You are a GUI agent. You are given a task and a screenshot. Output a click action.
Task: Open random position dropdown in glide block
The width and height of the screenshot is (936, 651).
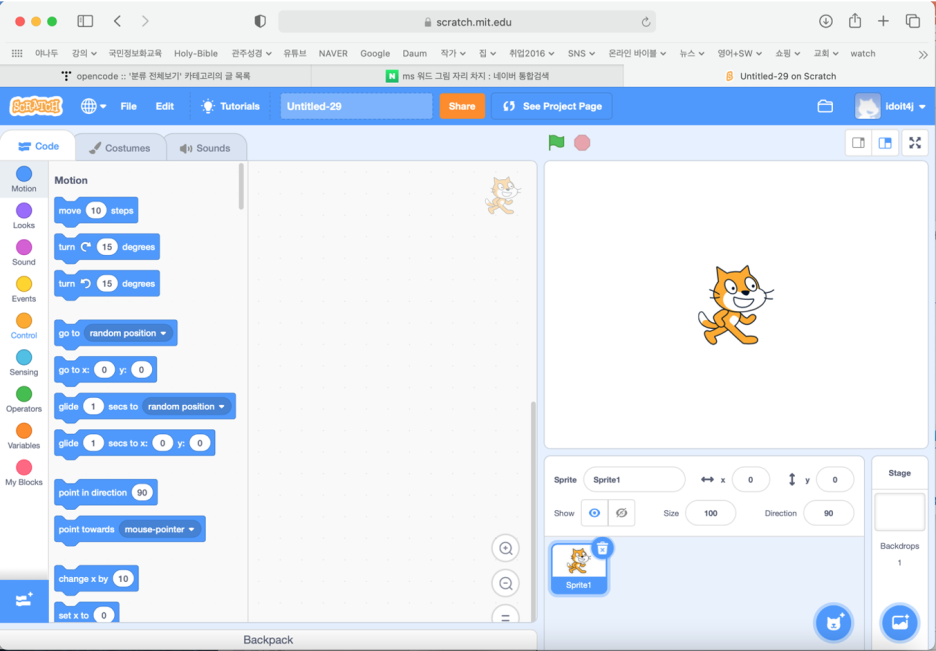pos(186,406)
